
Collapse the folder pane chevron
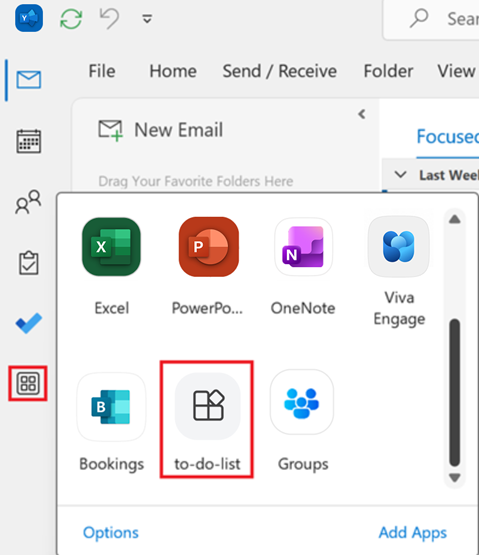coord(361,114)
